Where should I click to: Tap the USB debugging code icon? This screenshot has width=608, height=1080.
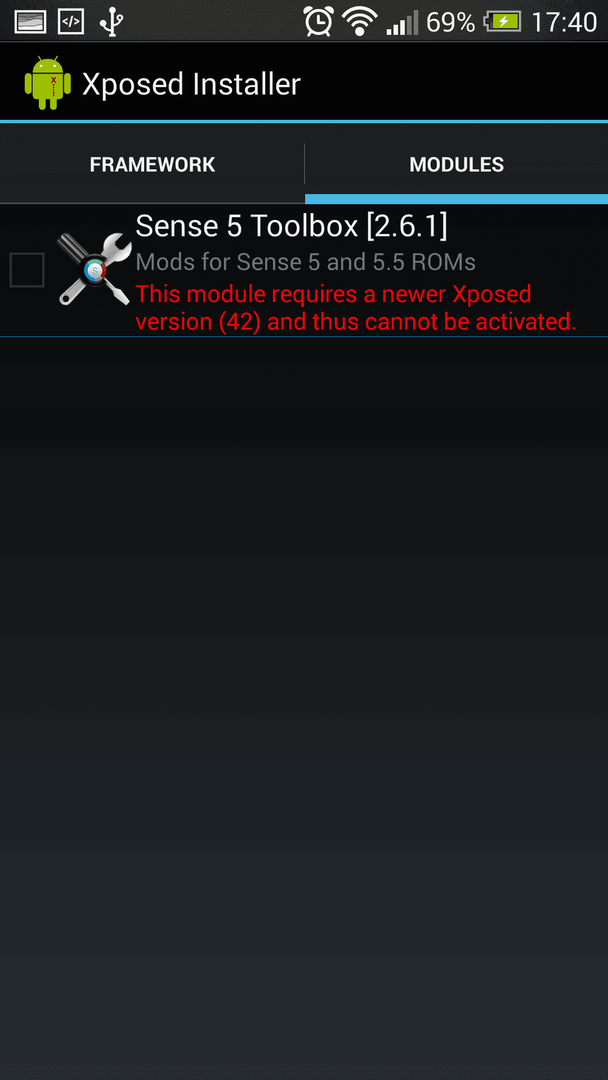(71, 21)
